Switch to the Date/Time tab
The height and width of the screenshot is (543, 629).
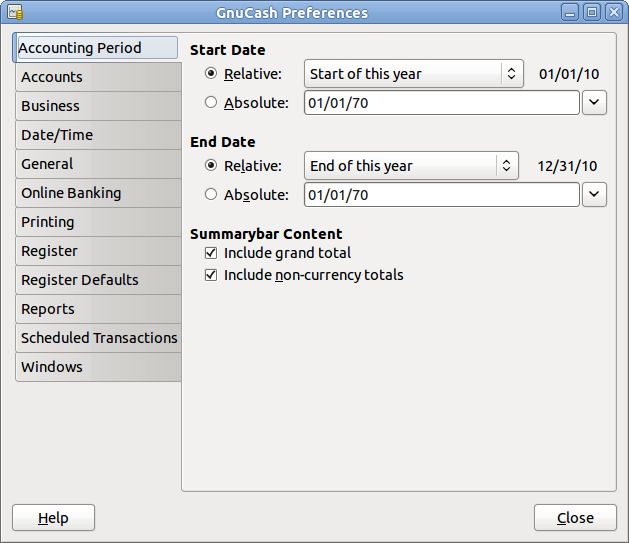tap(98, 135)
